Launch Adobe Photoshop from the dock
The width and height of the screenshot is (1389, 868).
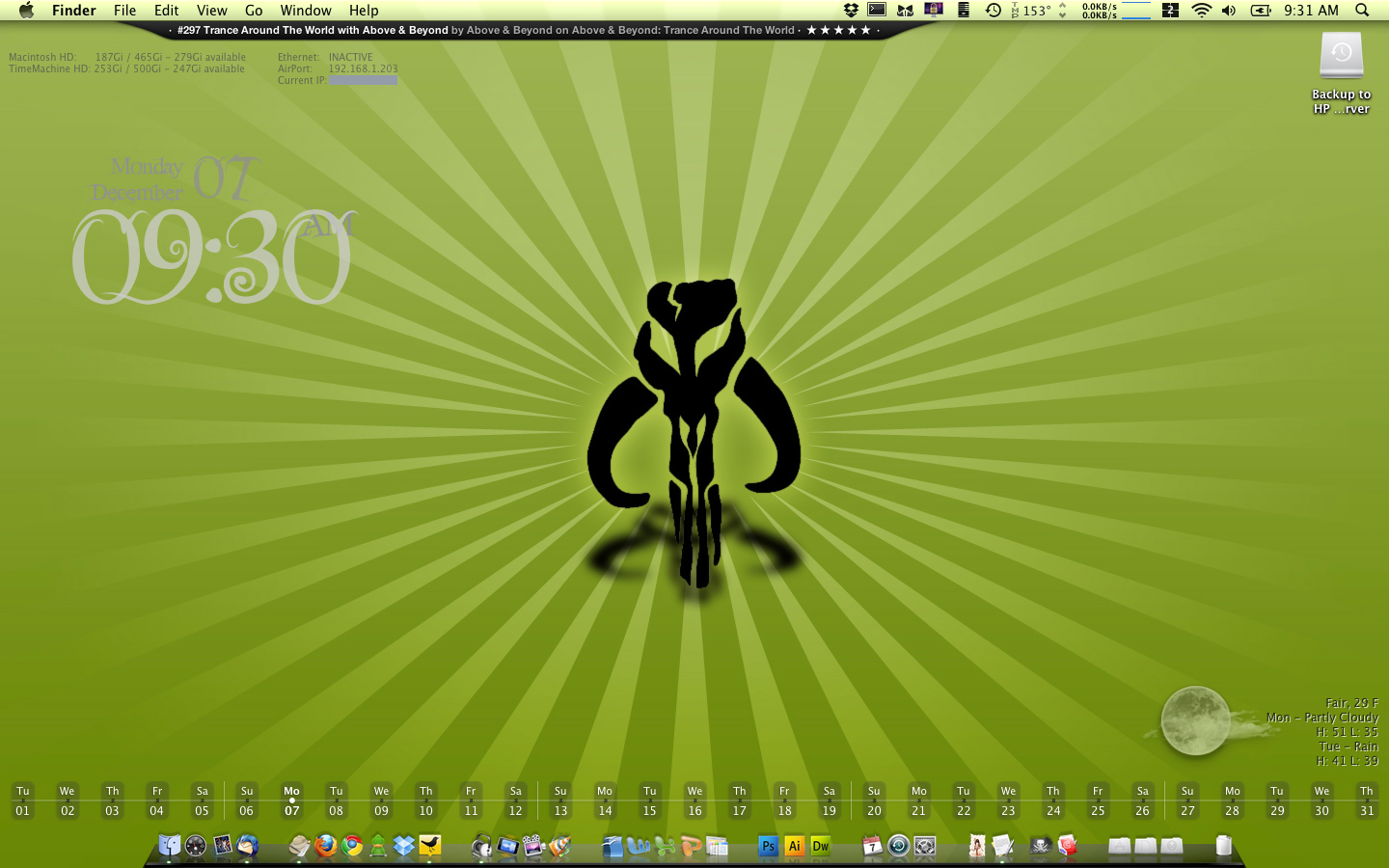tap(769, 846)
